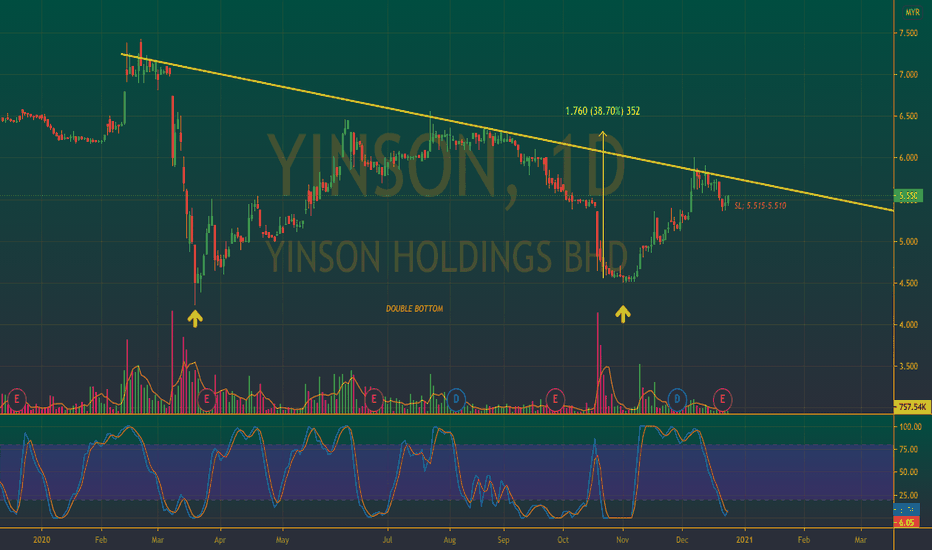Viewport: 932px width, 550px height.
Task: Select the SL: 5.515-5.510 stop loss note
Action: pyautogui.click(x=760, y=206)
